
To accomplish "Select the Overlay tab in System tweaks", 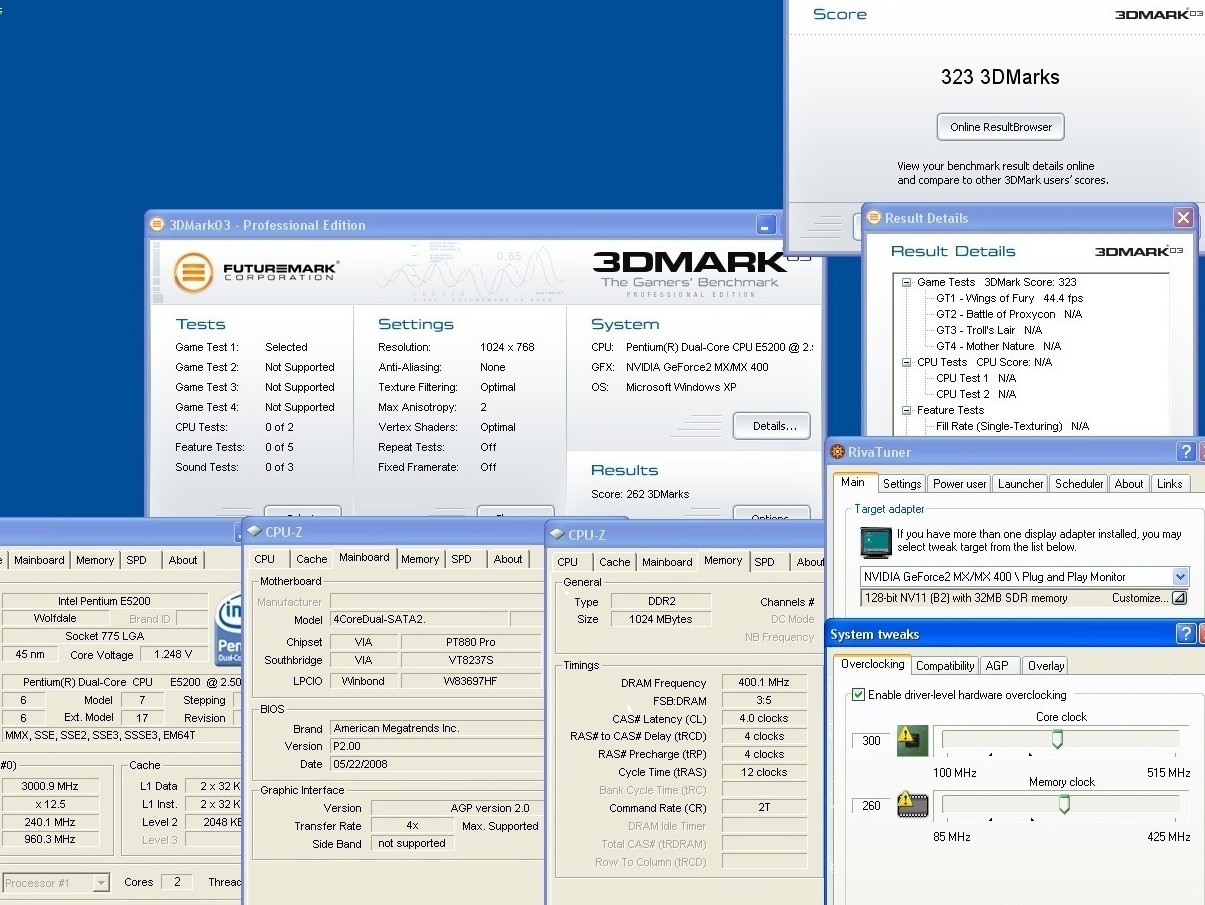I will (x=1046, y=666).
